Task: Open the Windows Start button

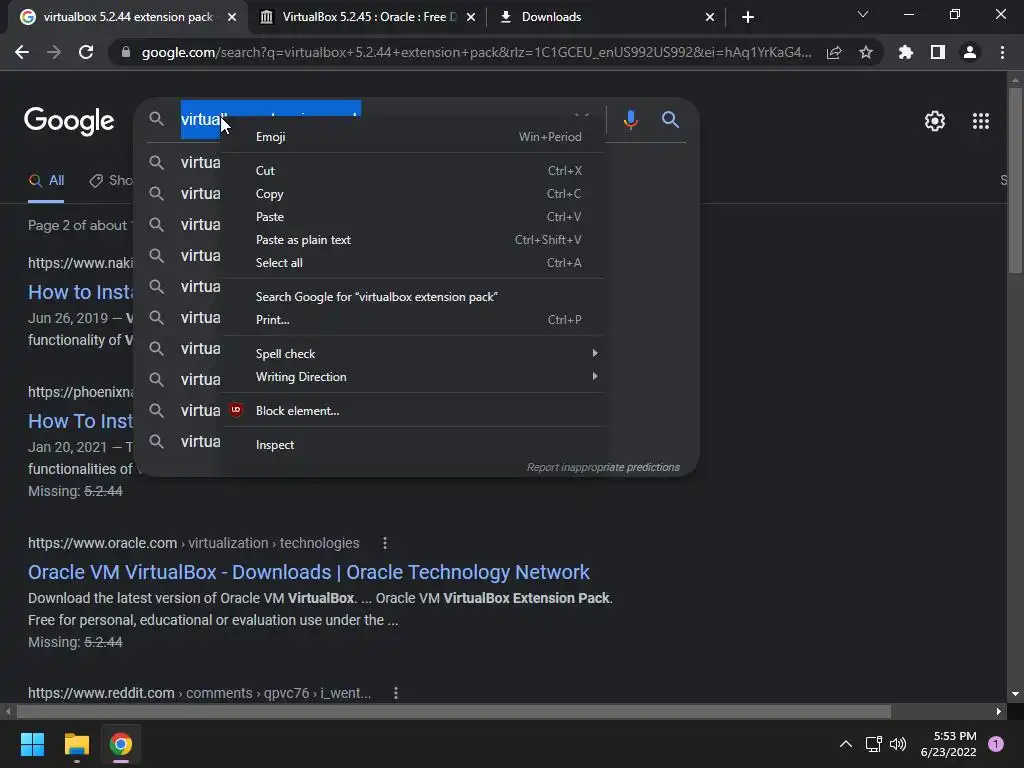Action: point(32,744)
